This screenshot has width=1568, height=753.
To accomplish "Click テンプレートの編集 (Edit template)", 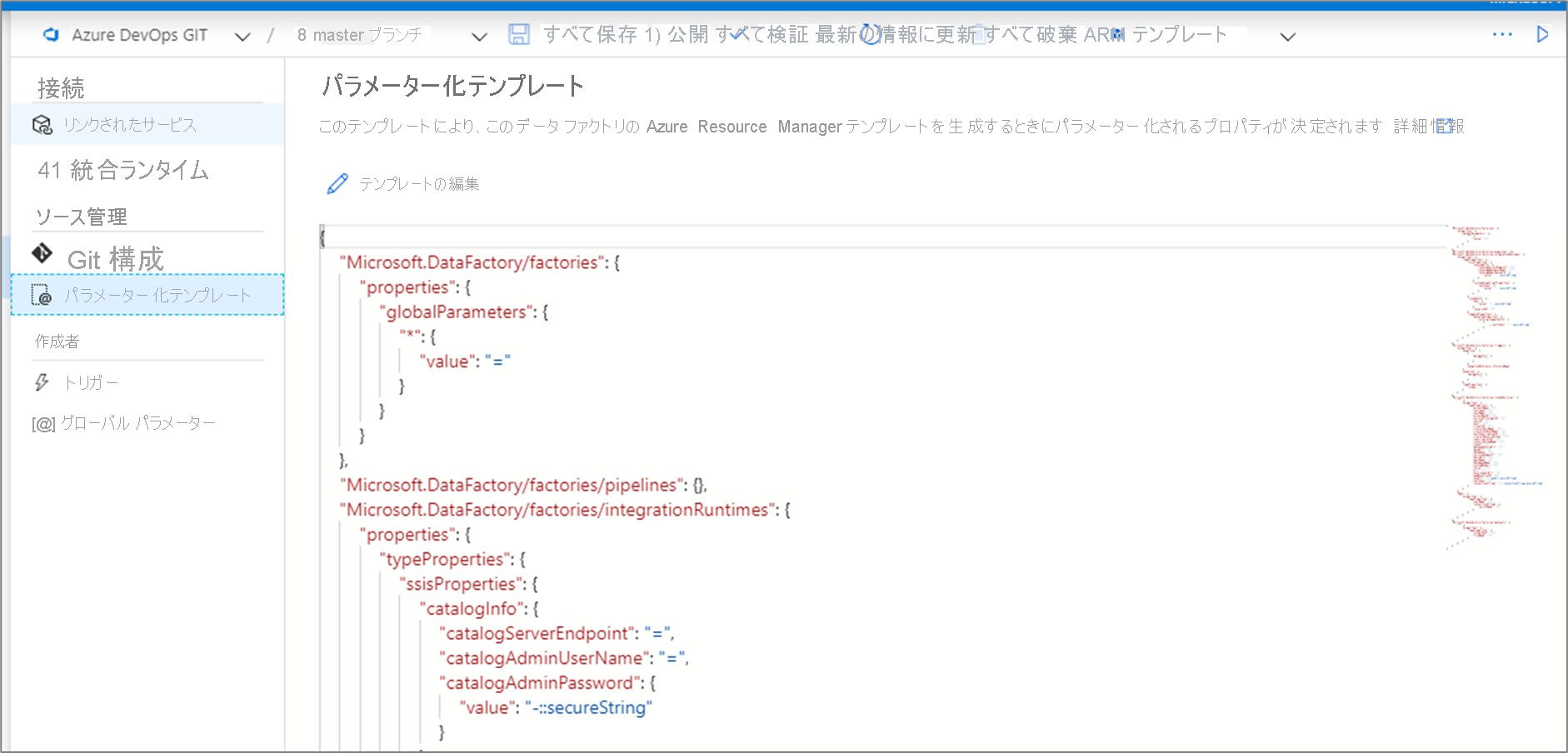I will click(419, 184).
